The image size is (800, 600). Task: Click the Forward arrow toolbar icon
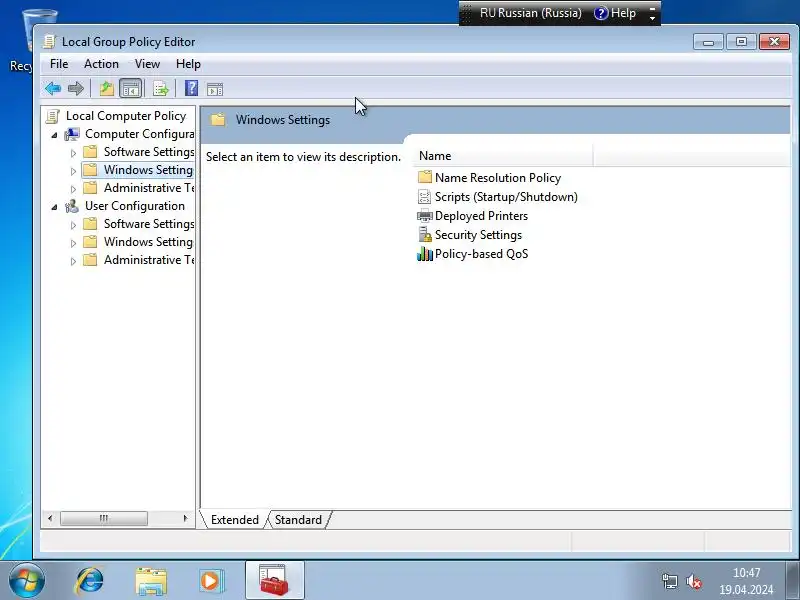click(x=76, y=89)
